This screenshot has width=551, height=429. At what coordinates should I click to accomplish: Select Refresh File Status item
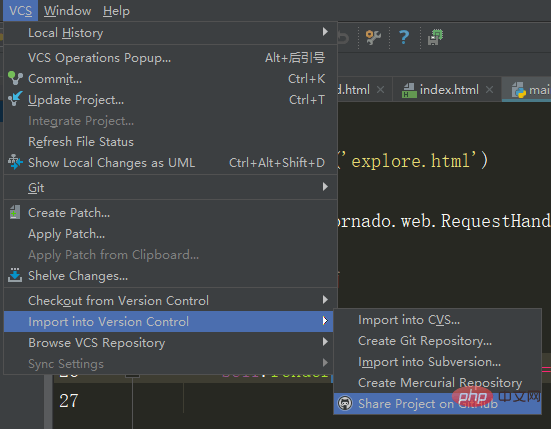coord(81,142)
